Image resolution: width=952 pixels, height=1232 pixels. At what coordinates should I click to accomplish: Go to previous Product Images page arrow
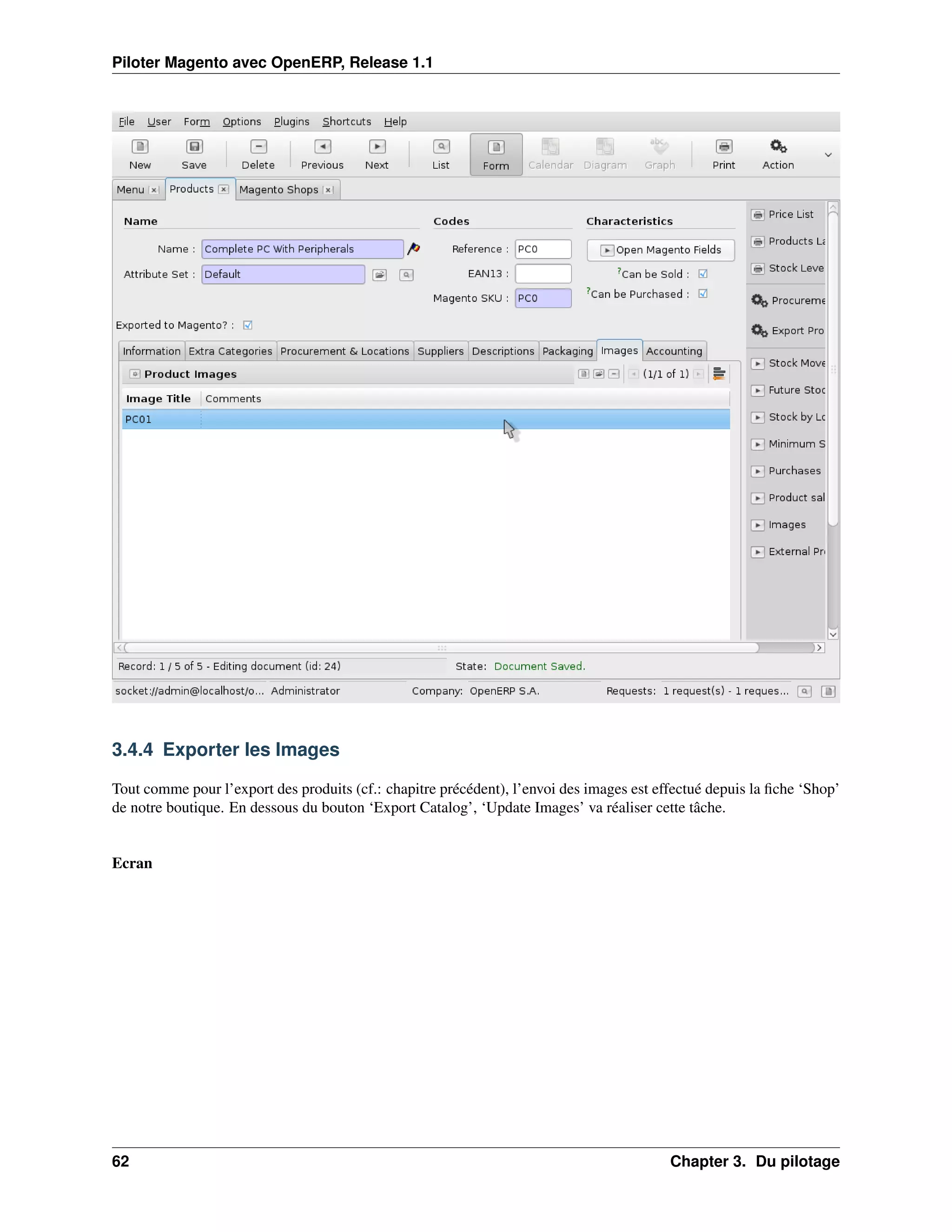click(634, 373)
